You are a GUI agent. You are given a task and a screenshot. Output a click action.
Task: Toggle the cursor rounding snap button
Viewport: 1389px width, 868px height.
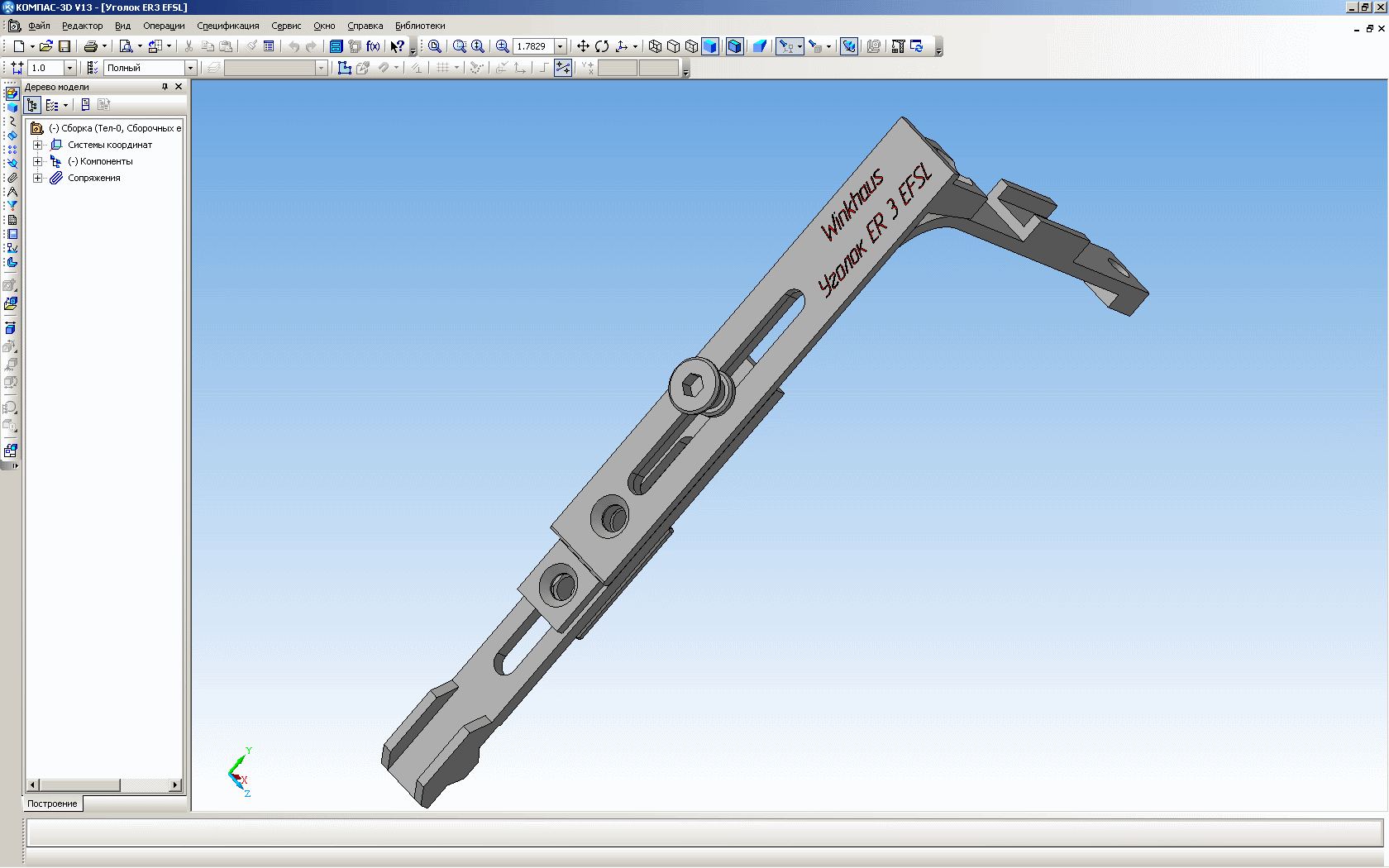coord(563,68)
